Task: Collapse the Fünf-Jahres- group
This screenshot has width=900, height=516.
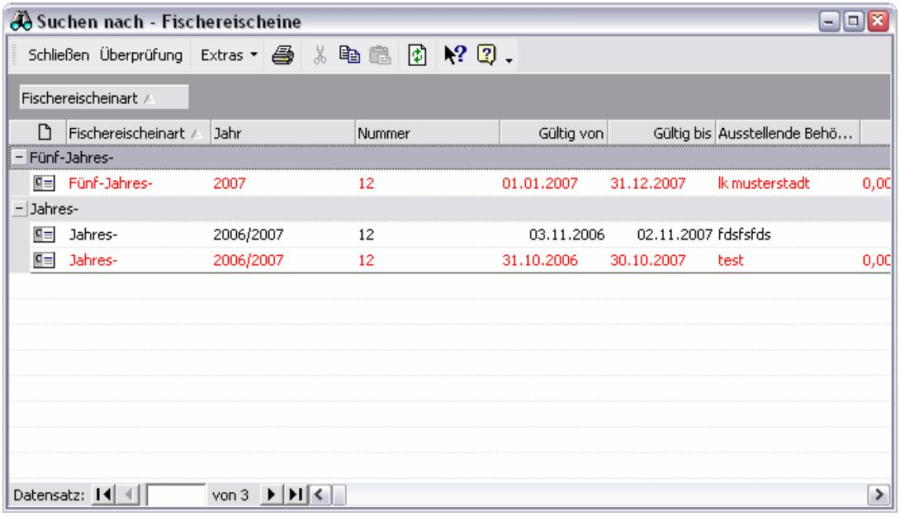Action: (x=18, y=158)
